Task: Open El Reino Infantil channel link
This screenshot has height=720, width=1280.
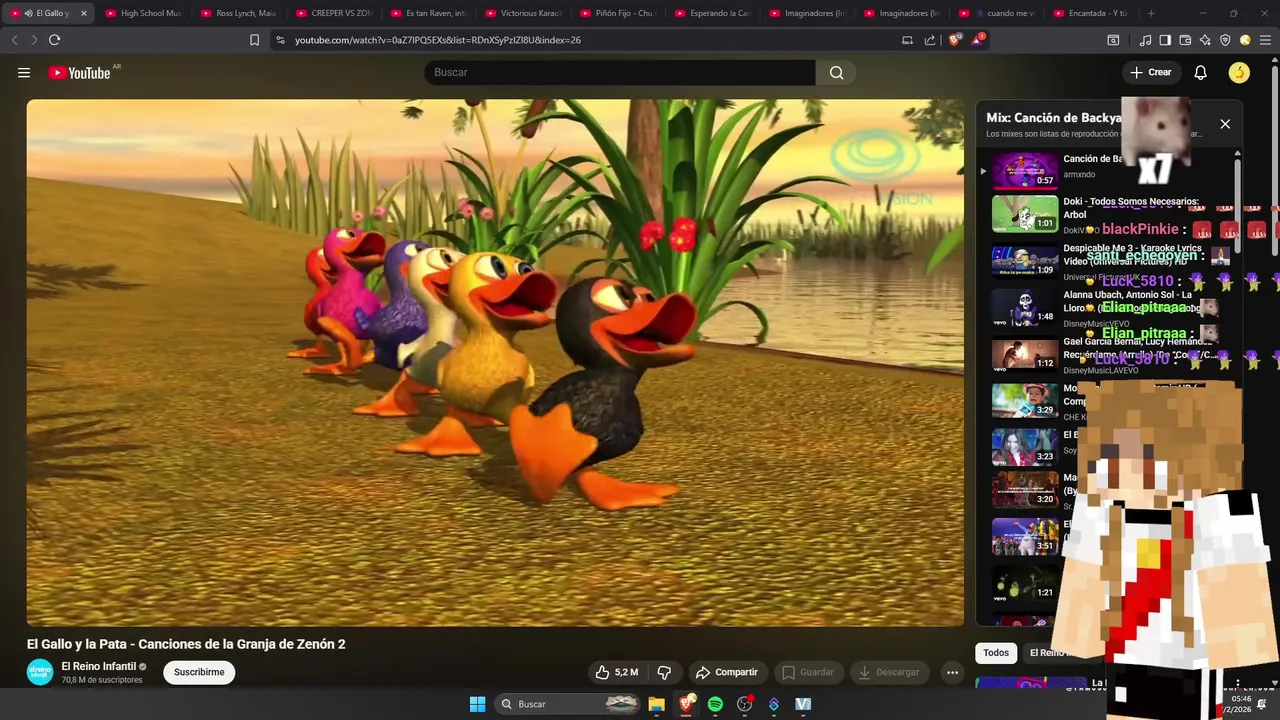Action: [x=98, y=666]
